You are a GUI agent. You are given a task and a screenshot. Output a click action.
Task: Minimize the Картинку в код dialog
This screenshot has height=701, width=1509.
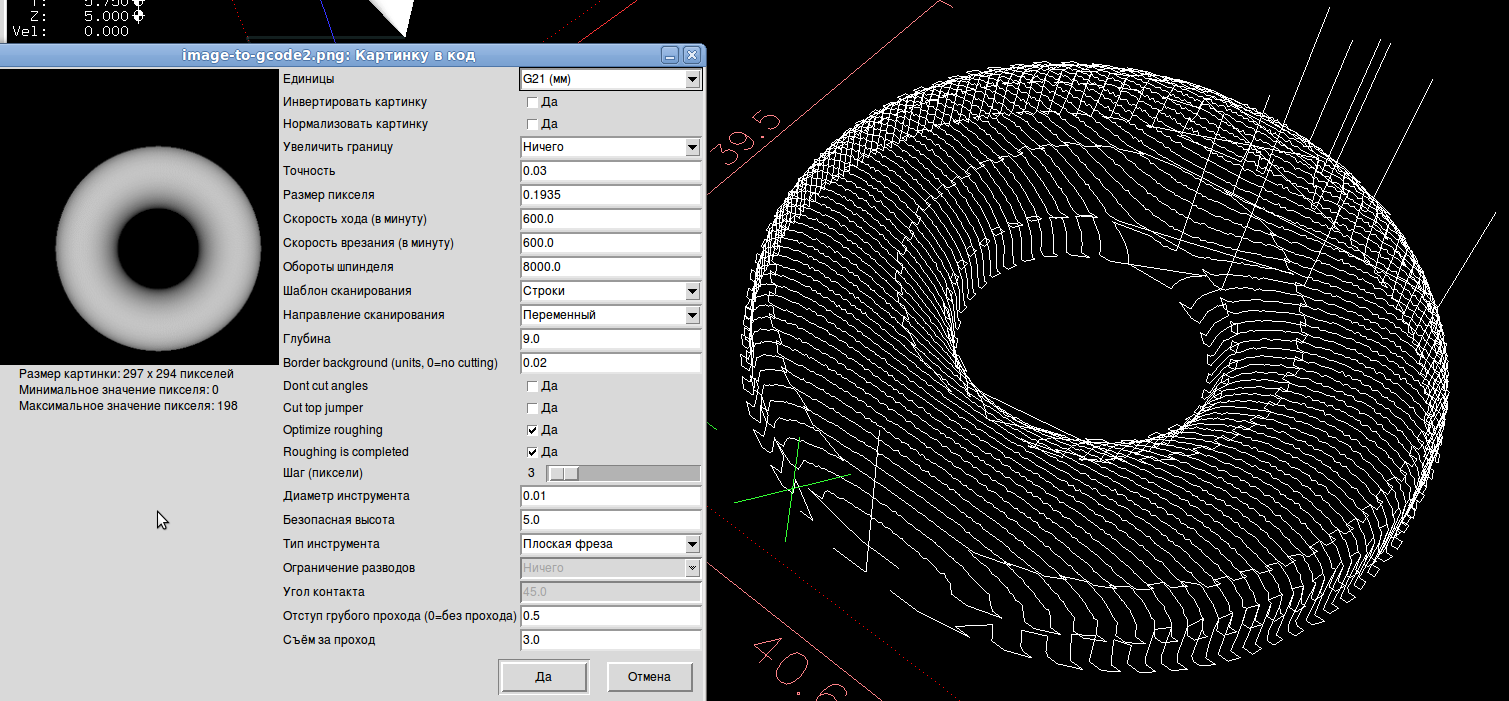[670, 55]
